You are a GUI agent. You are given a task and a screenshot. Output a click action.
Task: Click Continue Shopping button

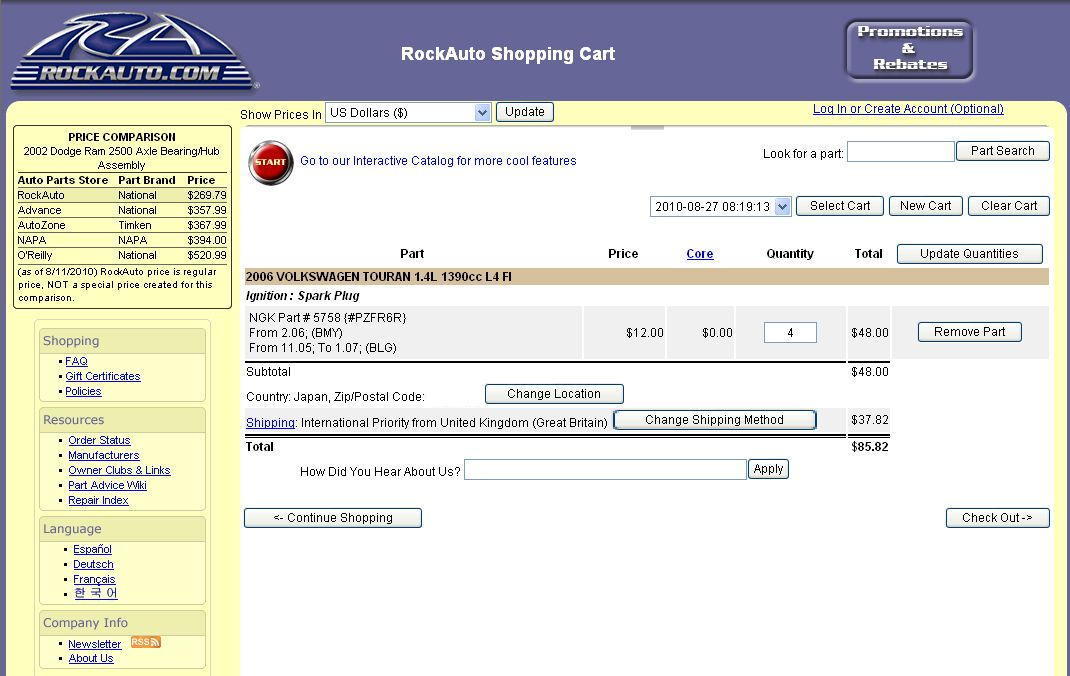click(x=333, y=518)
